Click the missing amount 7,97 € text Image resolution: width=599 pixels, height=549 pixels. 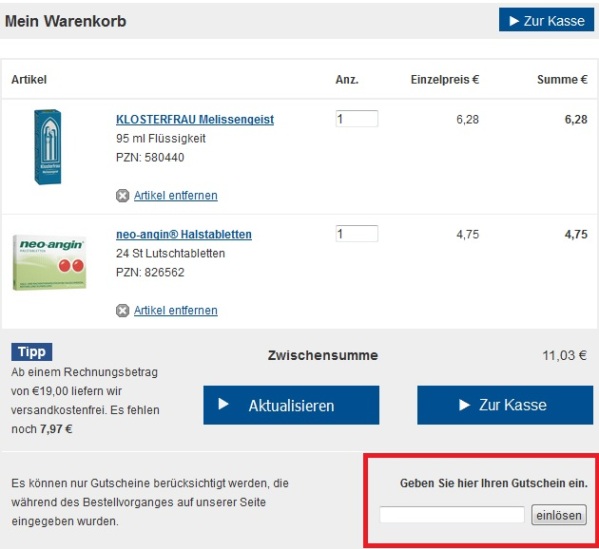click(56, 429)
